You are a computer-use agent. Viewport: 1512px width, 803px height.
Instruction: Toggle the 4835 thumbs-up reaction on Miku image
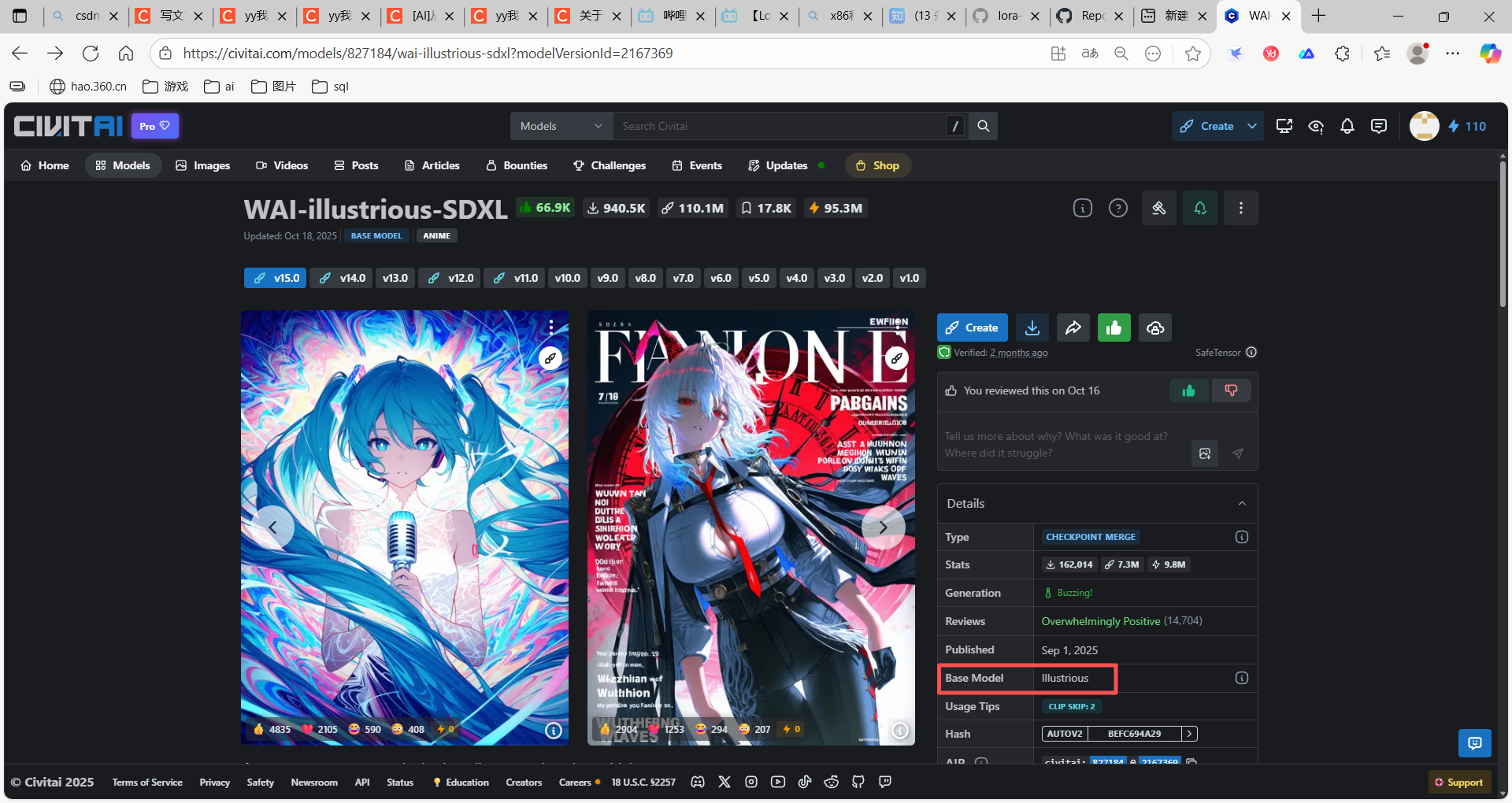point(272,729)
